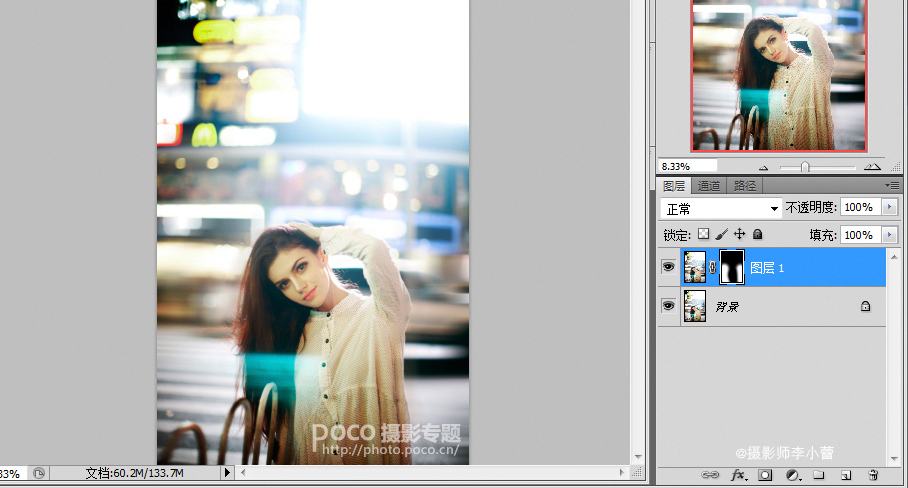
Task: Click layers list scroll up arrow
Action: click(x=894, y=256)
